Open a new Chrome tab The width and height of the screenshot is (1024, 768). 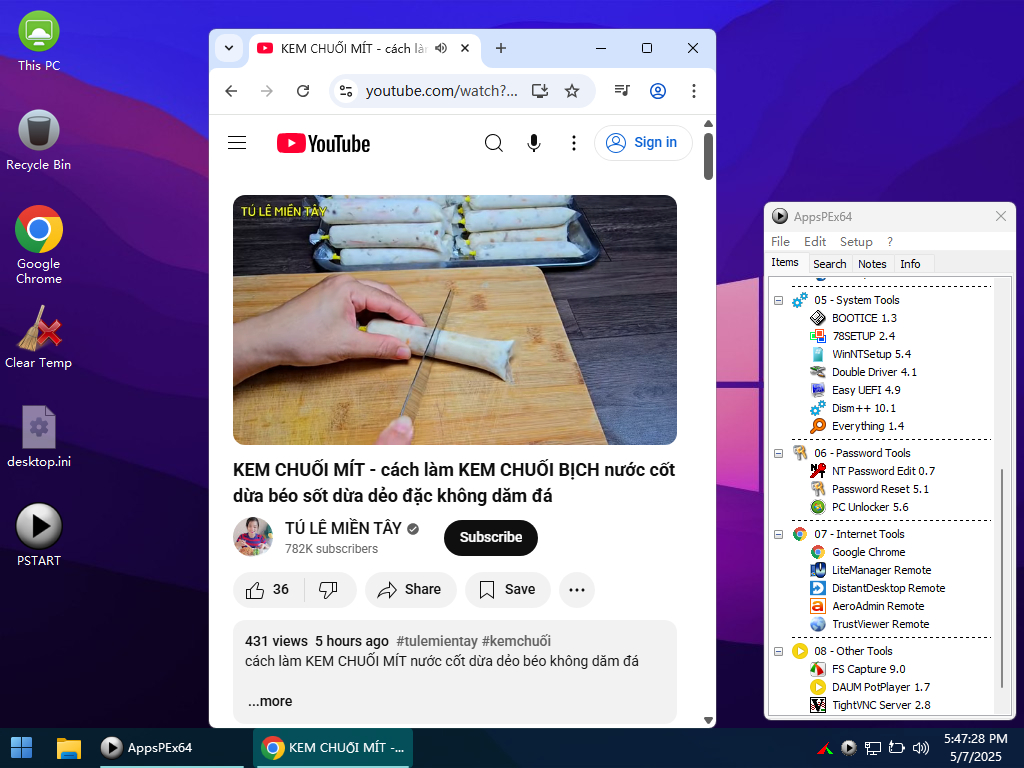pyautogui.click(x=501, y=48)
